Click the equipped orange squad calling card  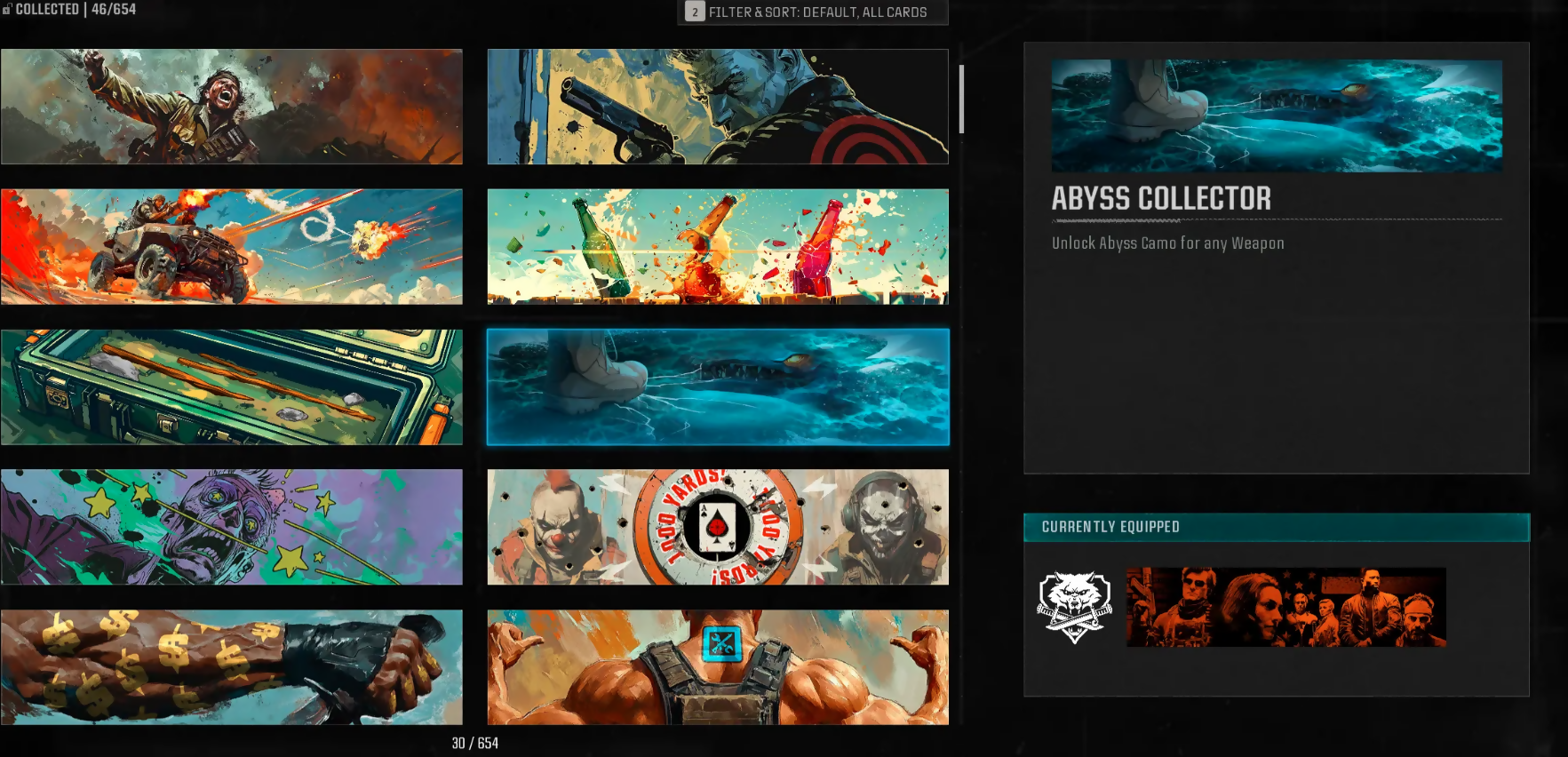[x=1285, y=607]
